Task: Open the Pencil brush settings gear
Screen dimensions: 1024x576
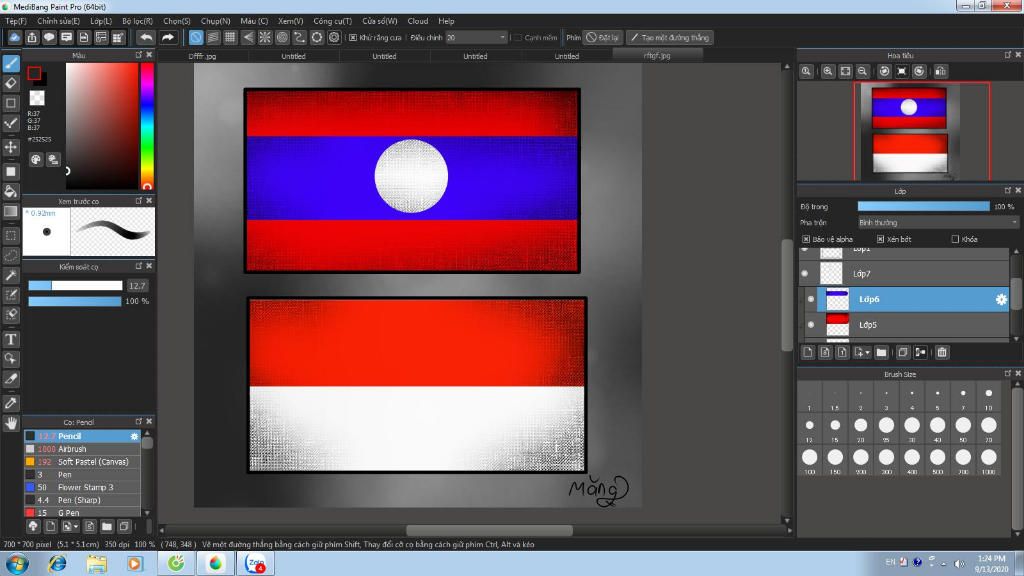Action: tap(135, 436)
